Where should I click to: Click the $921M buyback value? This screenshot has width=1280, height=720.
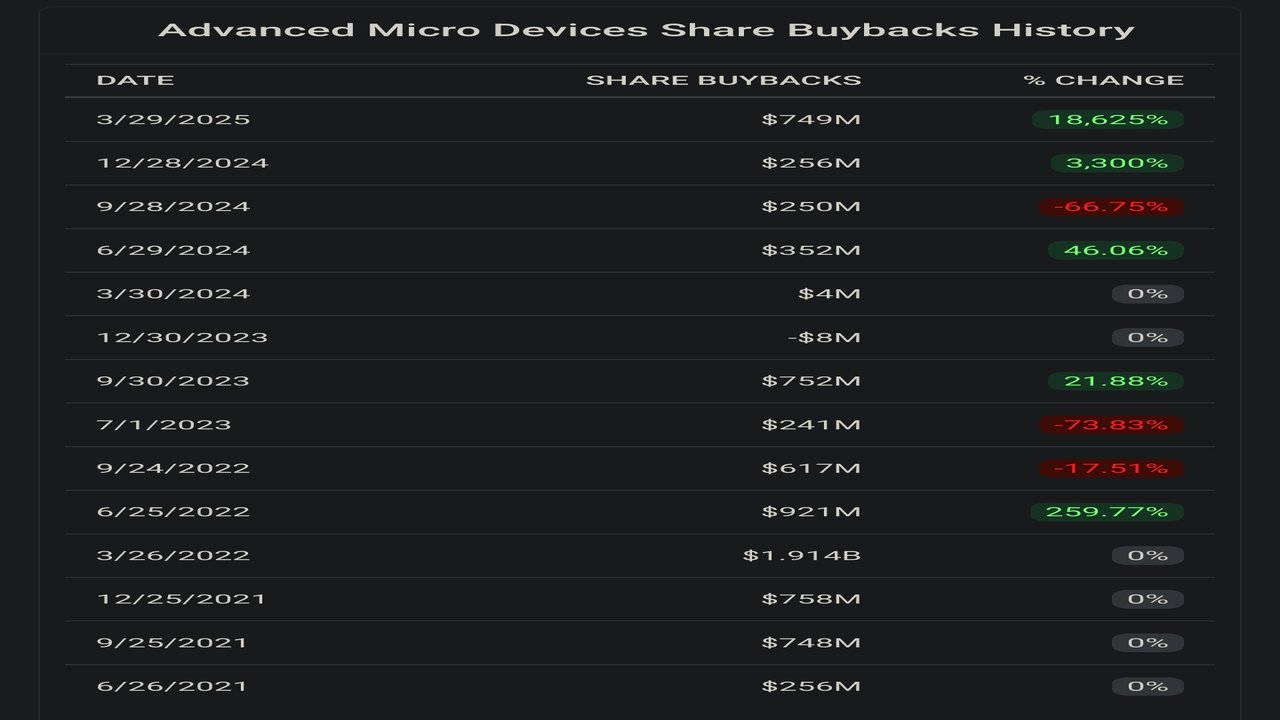tap(811, 512)
